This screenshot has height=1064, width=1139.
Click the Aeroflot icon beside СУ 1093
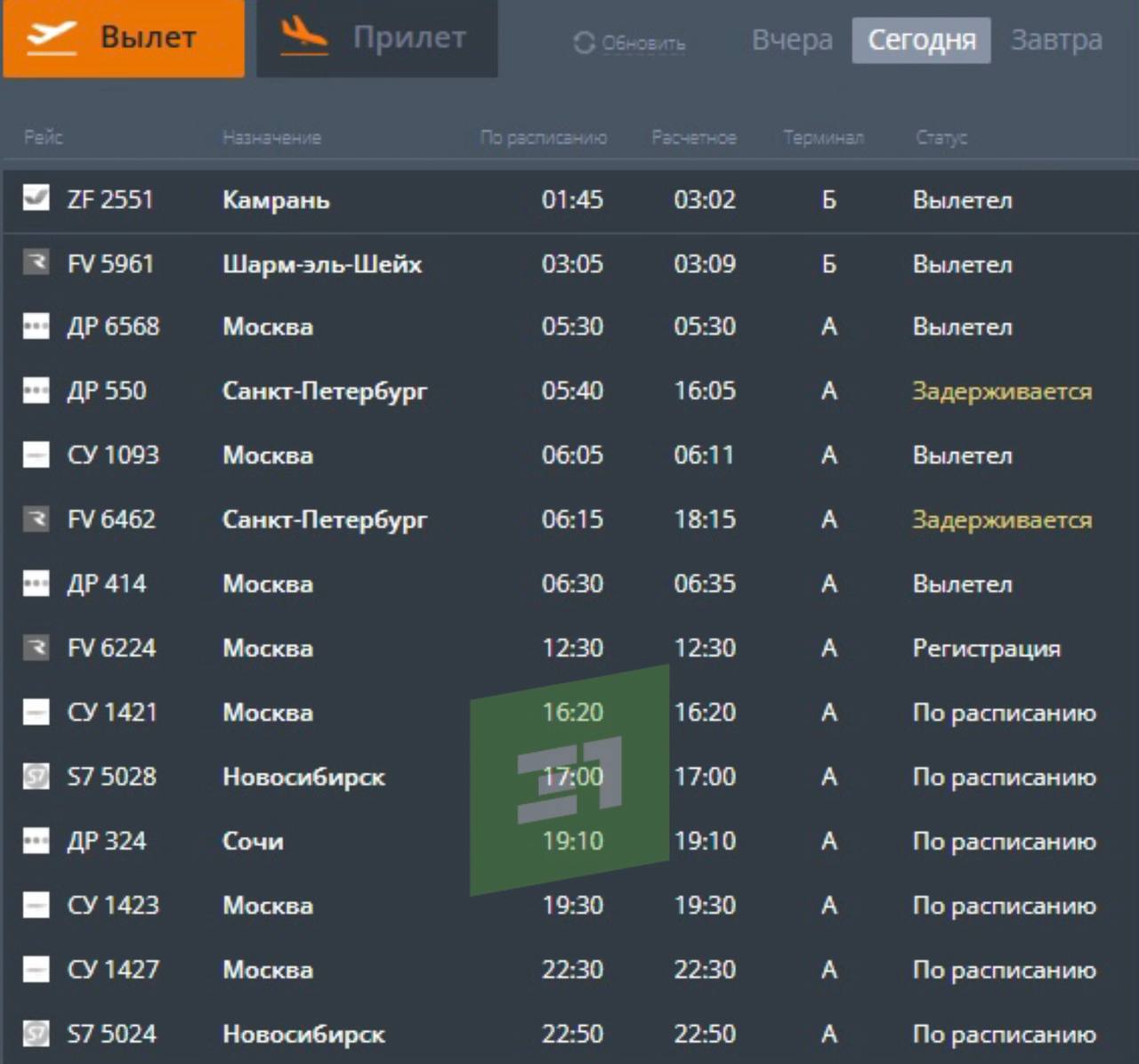tap(36, 455)
